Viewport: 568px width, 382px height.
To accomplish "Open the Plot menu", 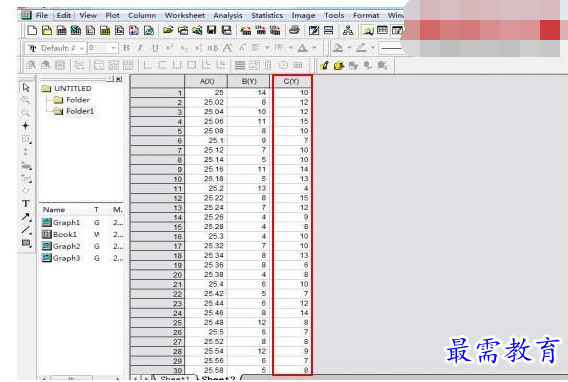I will (x=112, y=15).
